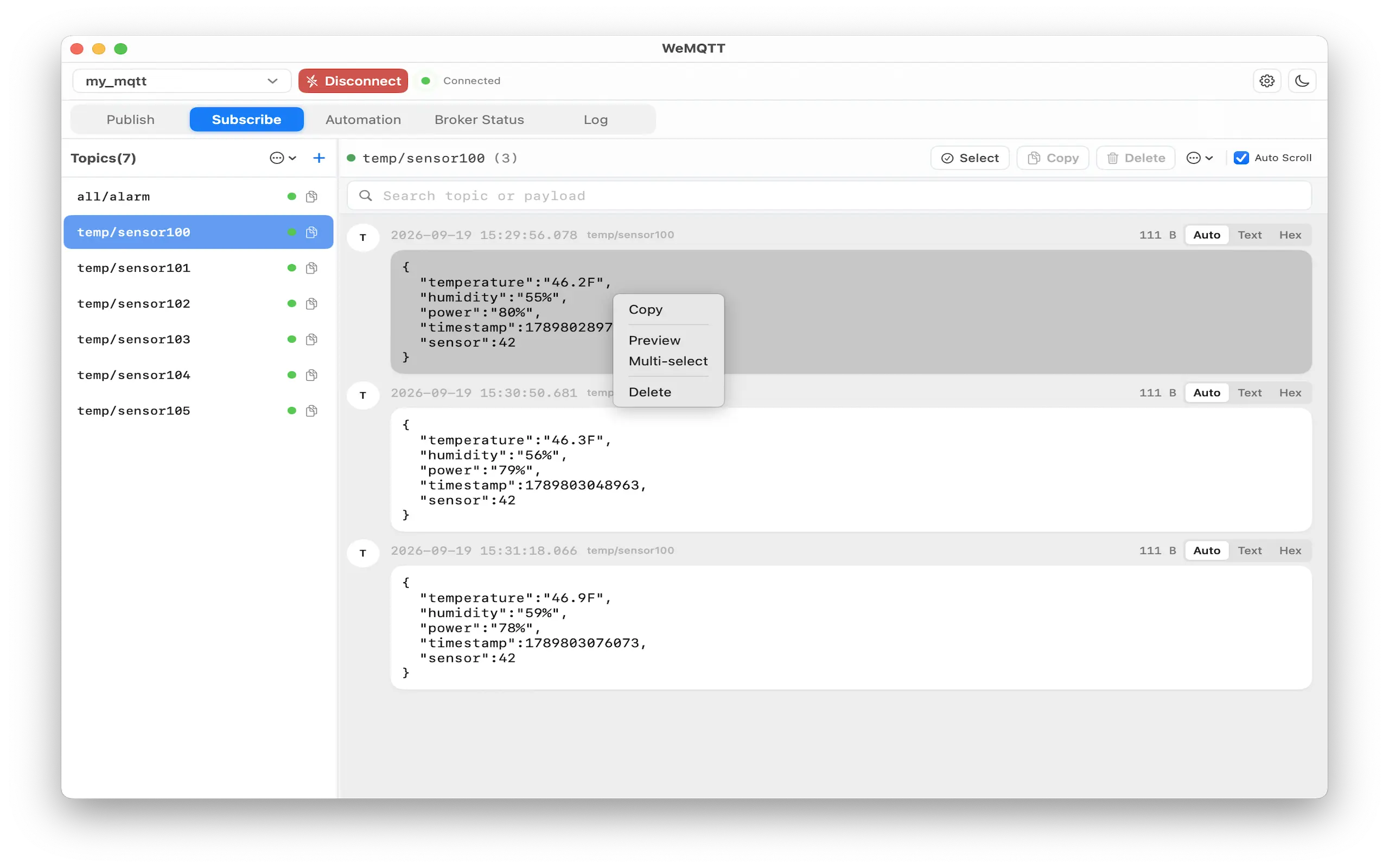Copy all/alarm topic using its clipboard icon

[311, 197]
